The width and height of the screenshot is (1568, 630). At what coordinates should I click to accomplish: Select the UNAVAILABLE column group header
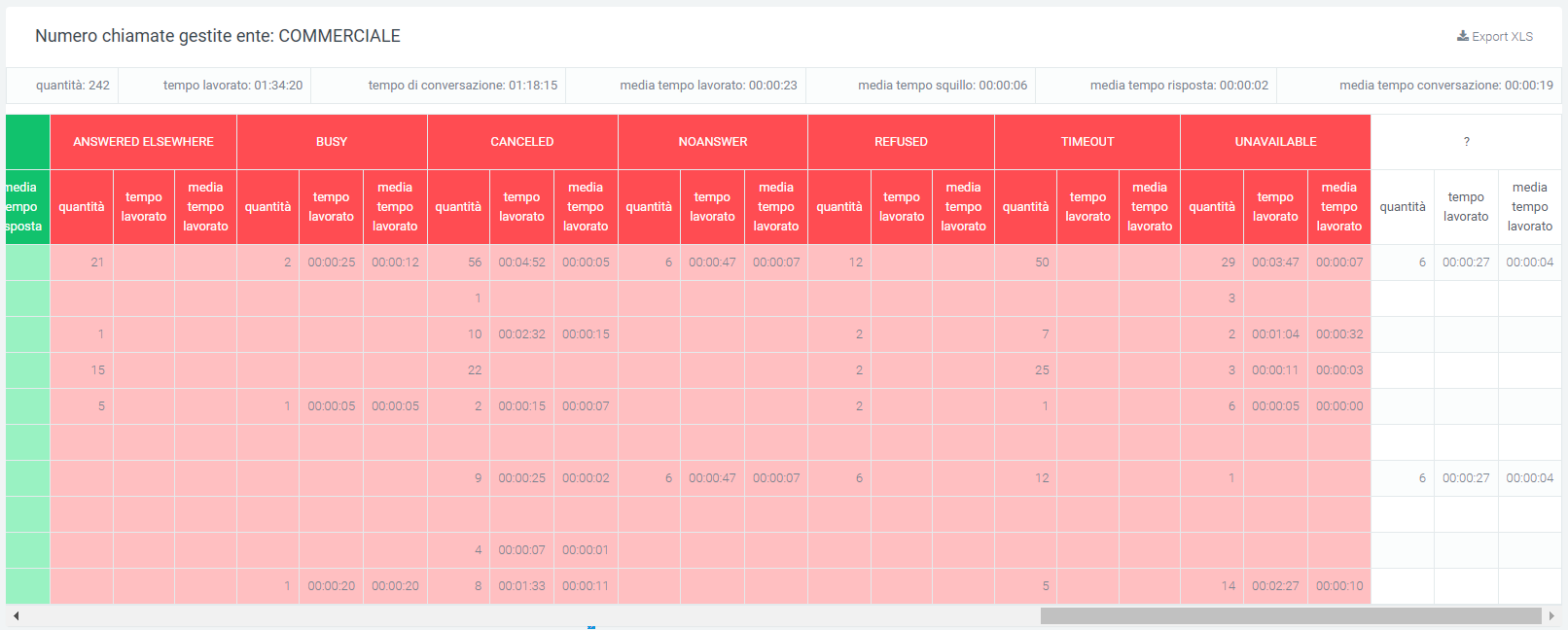pos(1275,142)
